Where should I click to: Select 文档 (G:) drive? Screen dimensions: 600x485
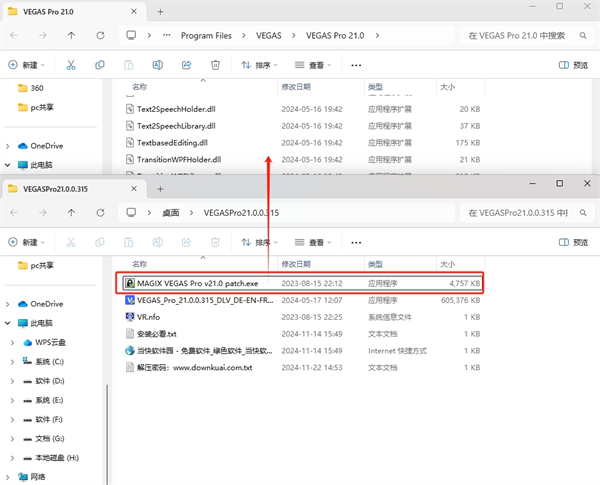pyautogui.click(x=44, y=438)
